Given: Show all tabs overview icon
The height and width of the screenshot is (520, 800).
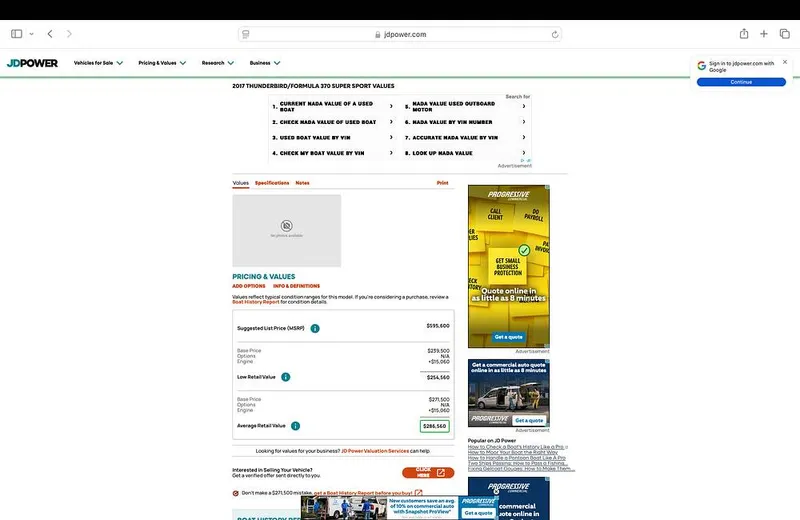Looking at the screenshot, I should tap(785, 34).
